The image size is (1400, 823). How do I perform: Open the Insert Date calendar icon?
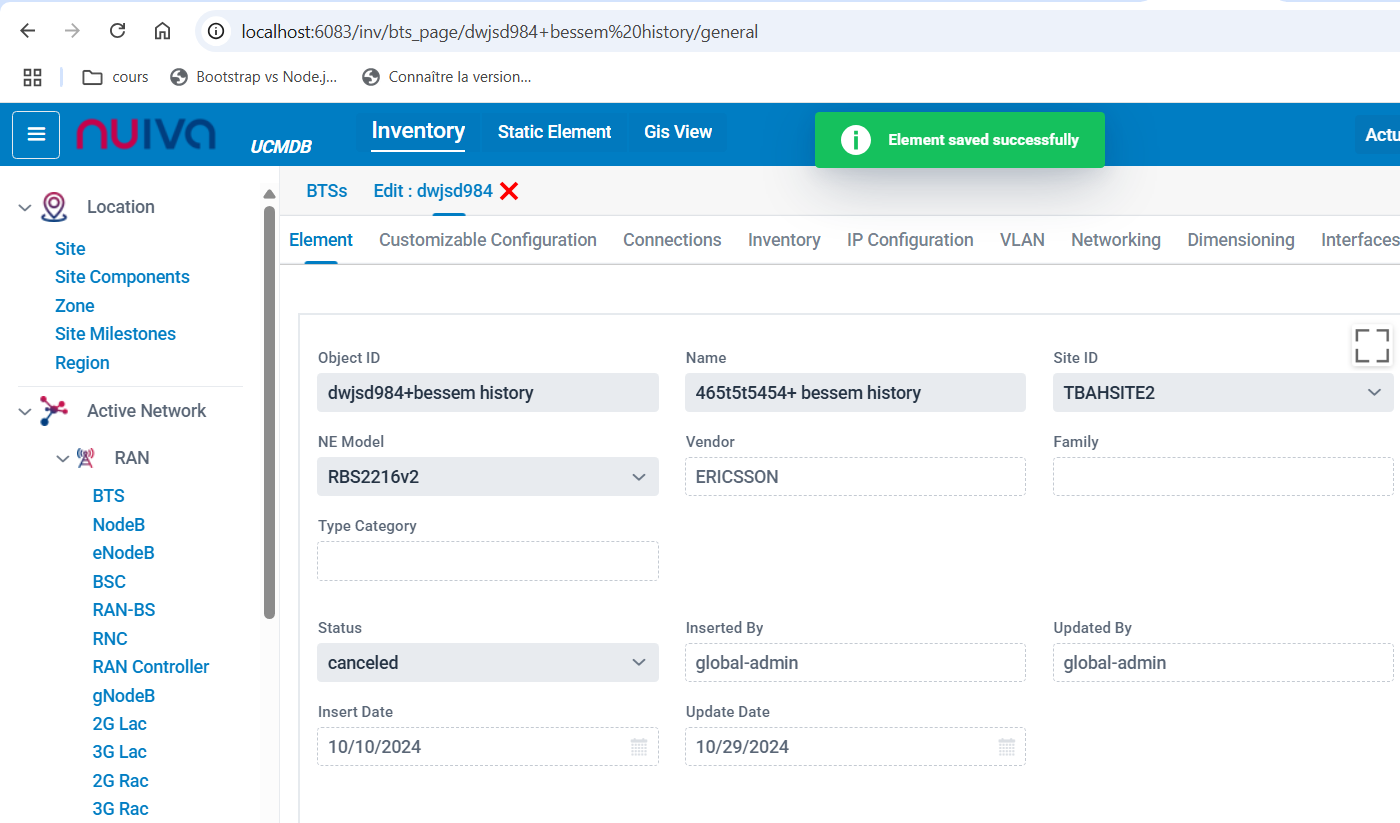pos(639,747)
